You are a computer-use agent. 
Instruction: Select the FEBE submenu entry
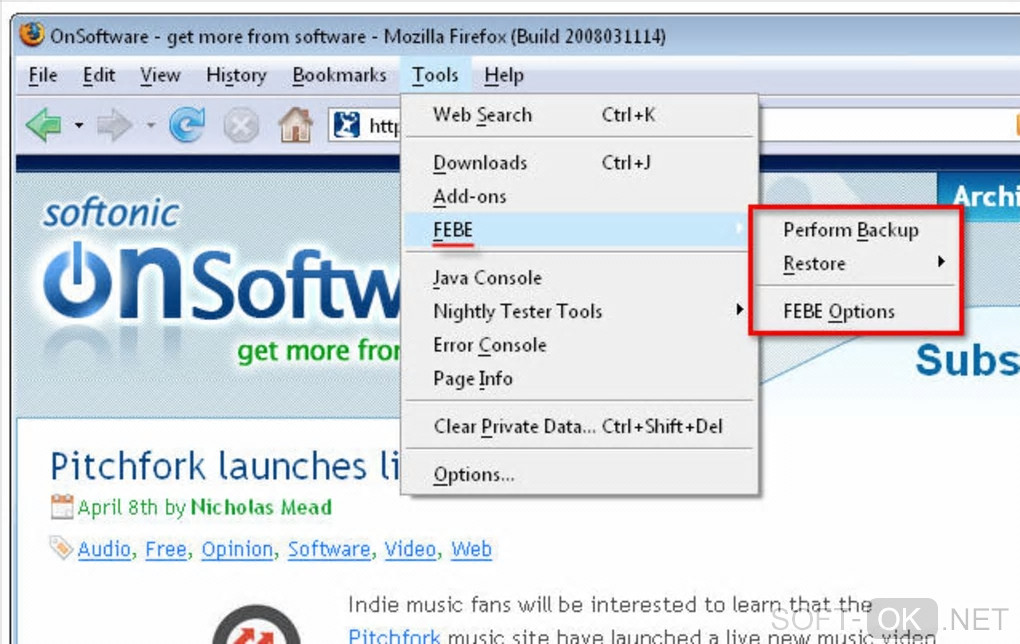coord(576,230)
